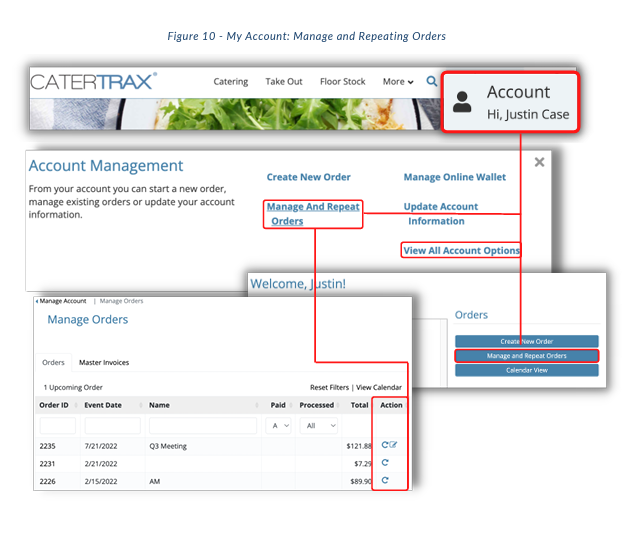
Task: Switch to Master Invoices tab
Action: [x=104, y=362]
